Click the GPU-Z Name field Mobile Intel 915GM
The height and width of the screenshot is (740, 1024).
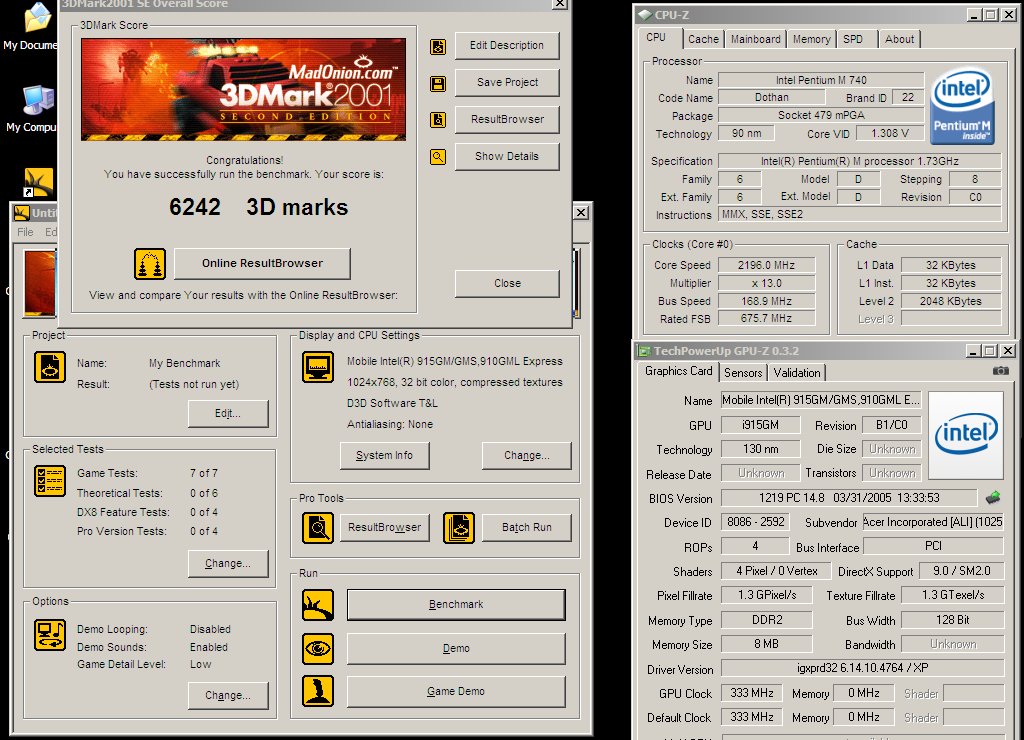(821, 400)
